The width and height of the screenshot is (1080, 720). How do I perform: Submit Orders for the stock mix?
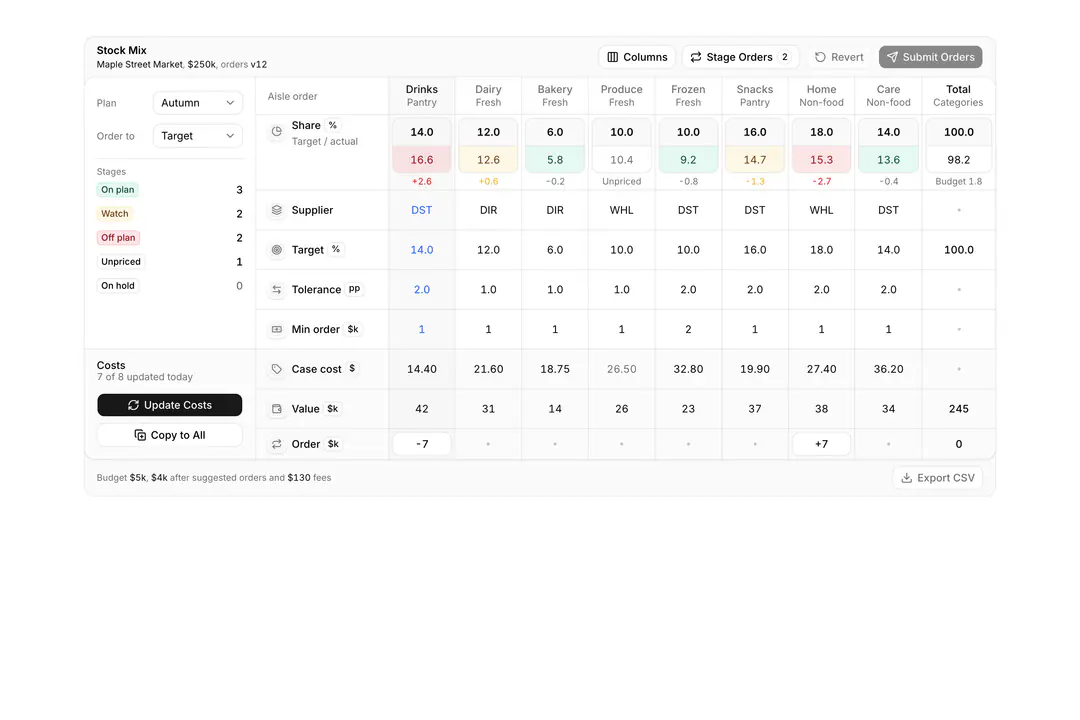coord(931,57)
